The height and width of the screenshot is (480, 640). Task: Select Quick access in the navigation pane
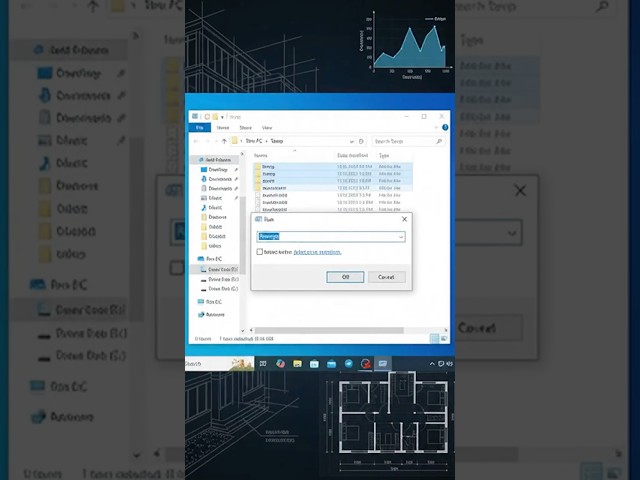214,160
